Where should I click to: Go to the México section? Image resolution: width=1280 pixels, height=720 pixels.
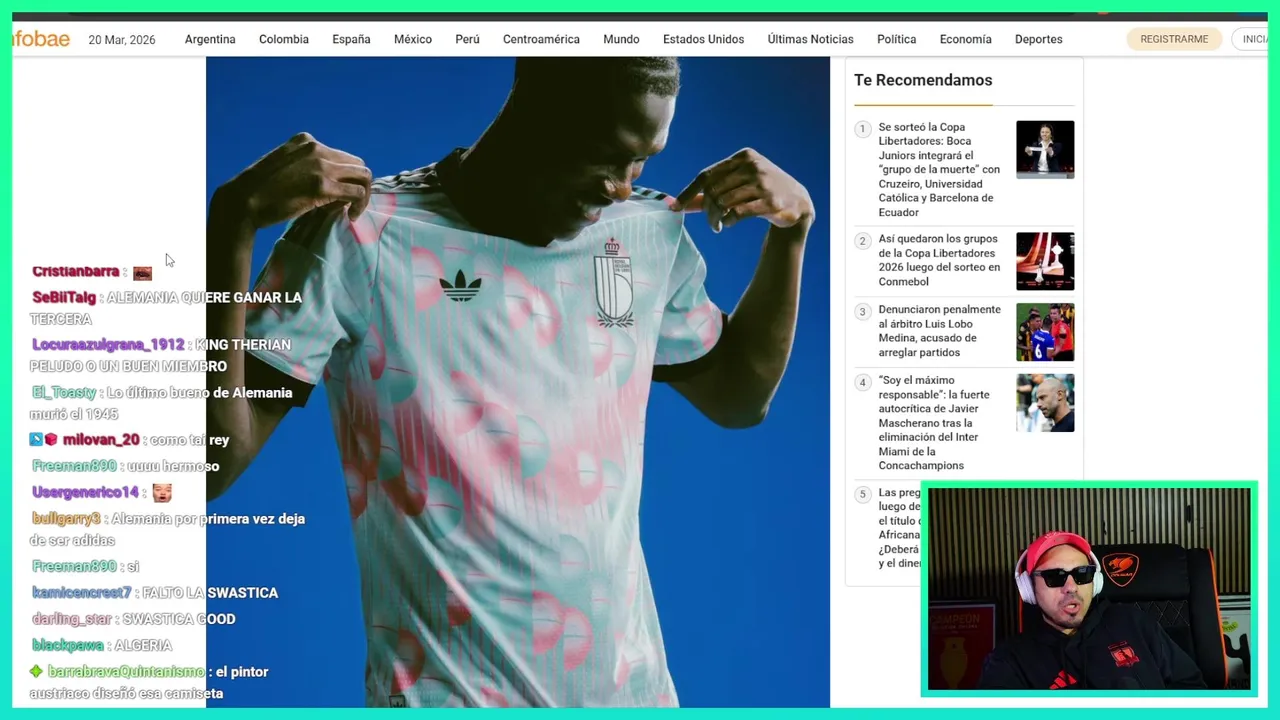pyautogui.click(x=413, y=39)
